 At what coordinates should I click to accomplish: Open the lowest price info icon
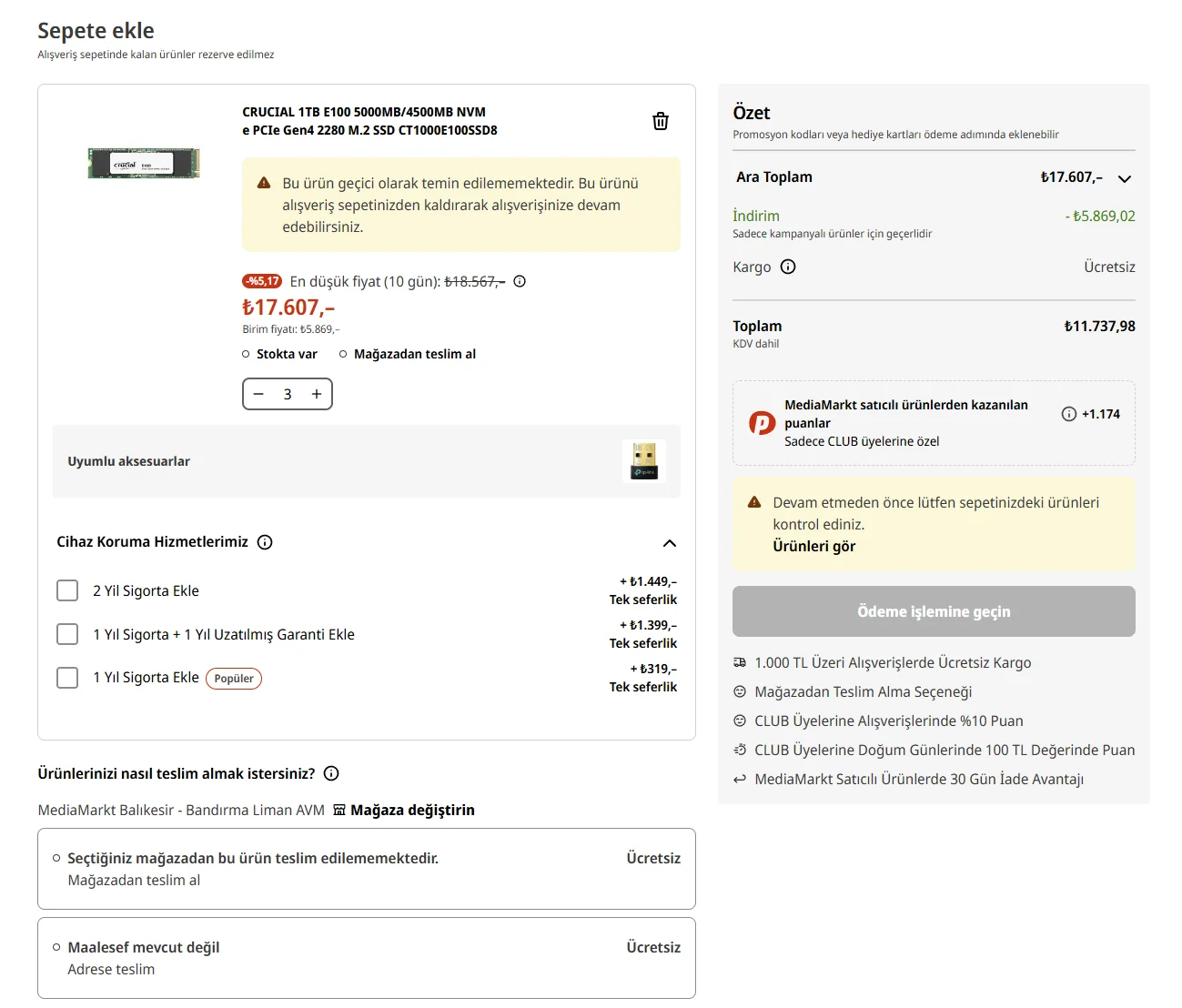520,281
